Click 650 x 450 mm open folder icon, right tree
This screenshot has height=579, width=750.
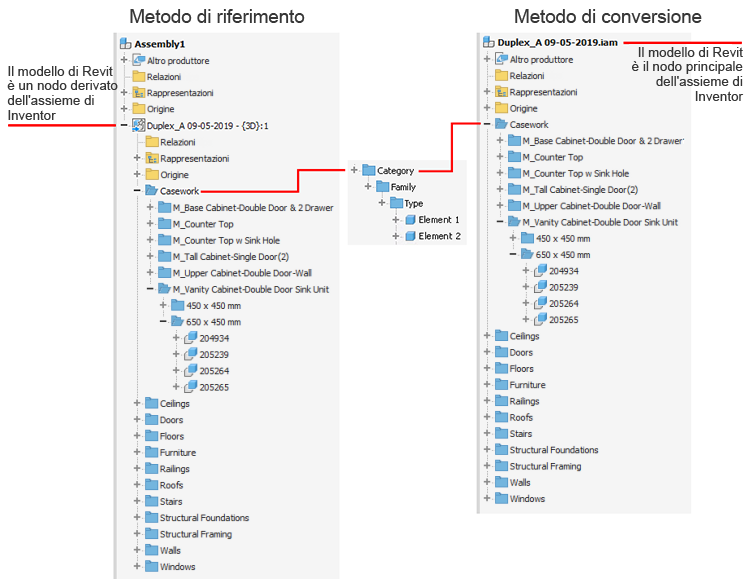coord(528,255)
